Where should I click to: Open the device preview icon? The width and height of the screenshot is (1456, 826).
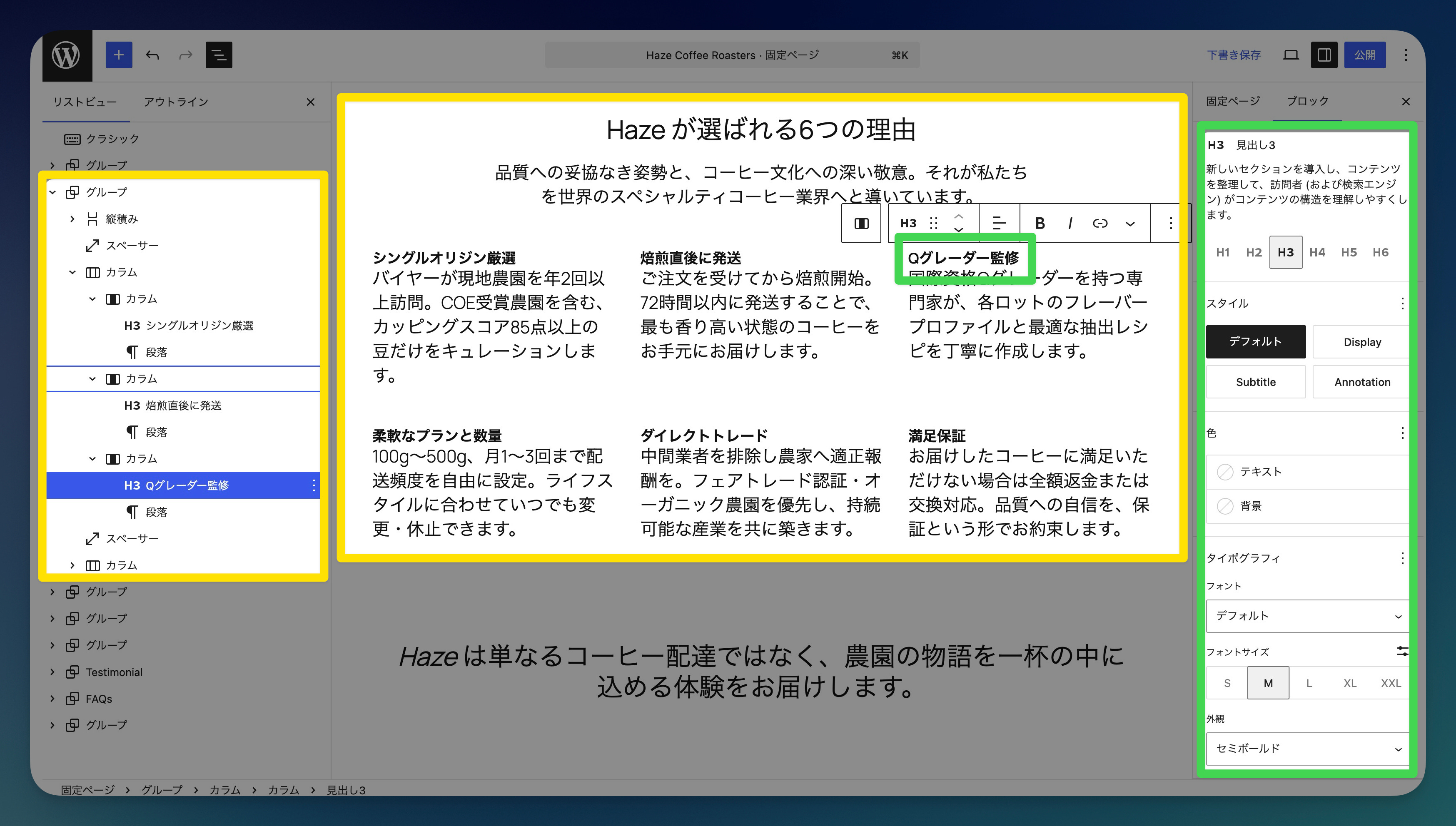click(1291, 55)
